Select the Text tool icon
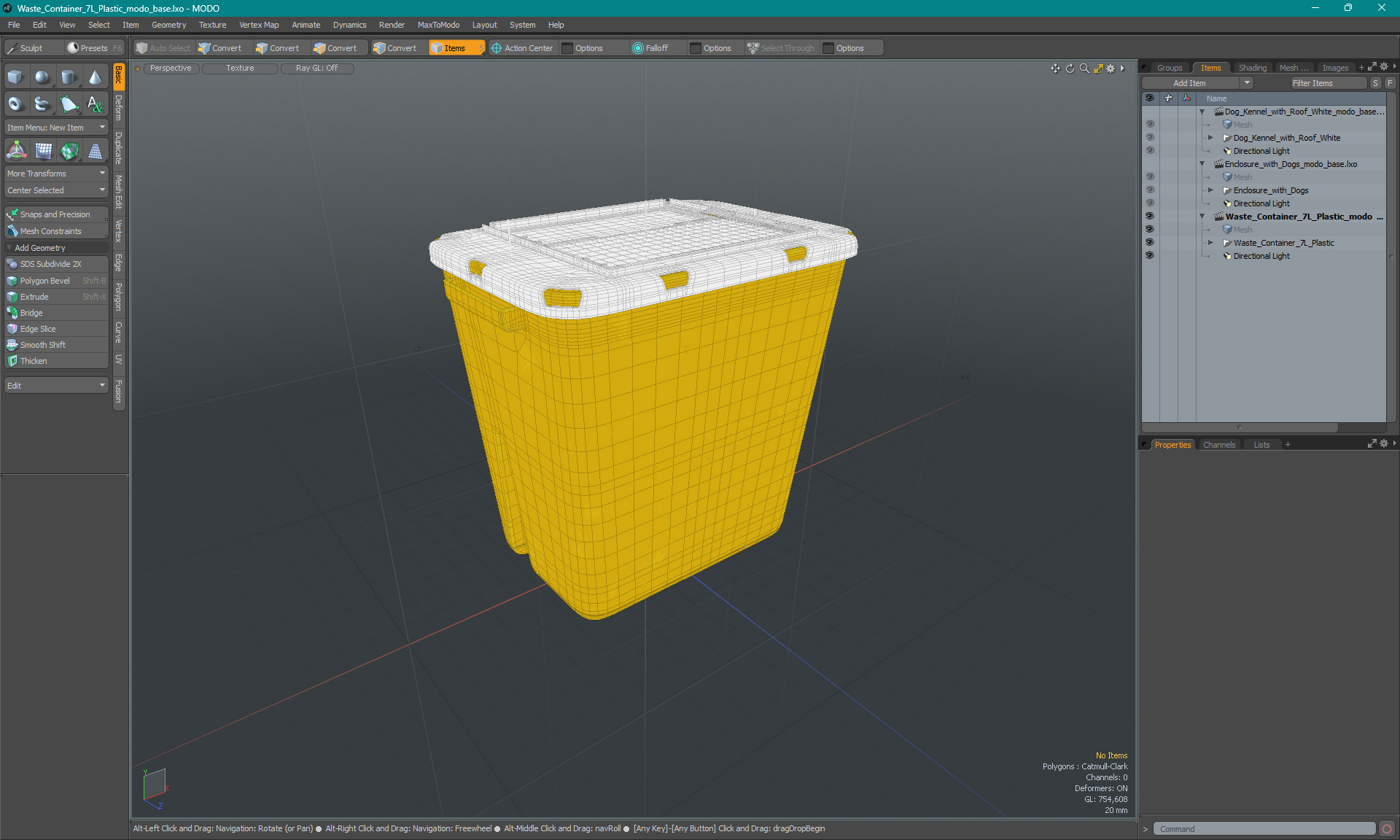This screenshot has height=840, width=1400. pos(95,104)
